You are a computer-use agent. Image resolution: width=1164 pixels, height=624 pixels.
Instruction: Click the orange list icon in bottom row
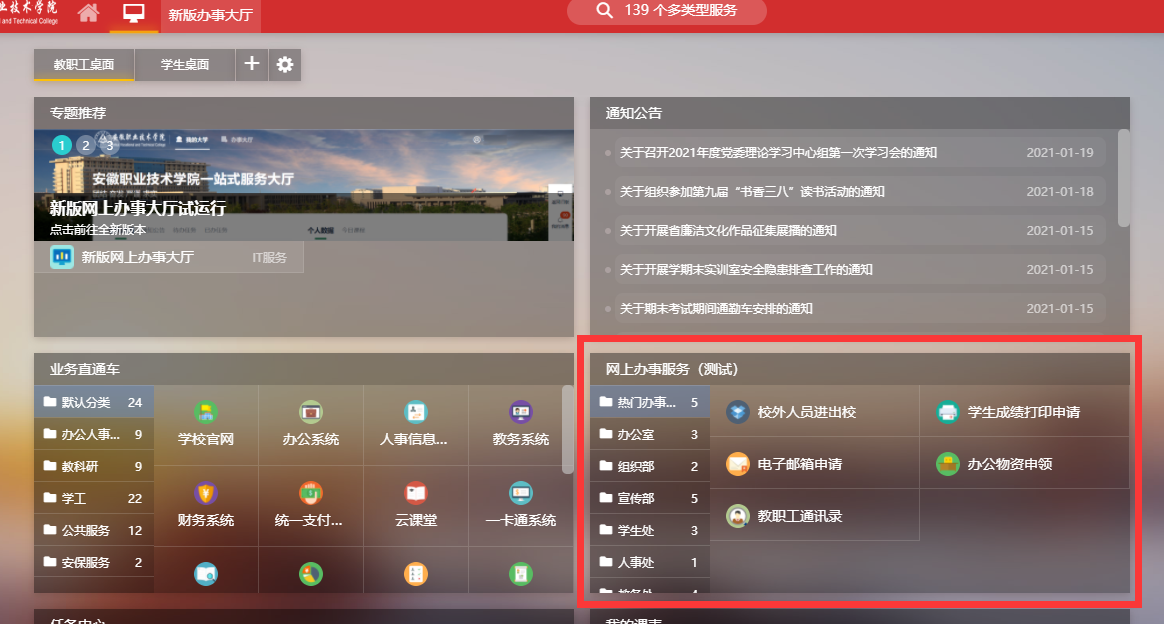(x=416, y=574)
